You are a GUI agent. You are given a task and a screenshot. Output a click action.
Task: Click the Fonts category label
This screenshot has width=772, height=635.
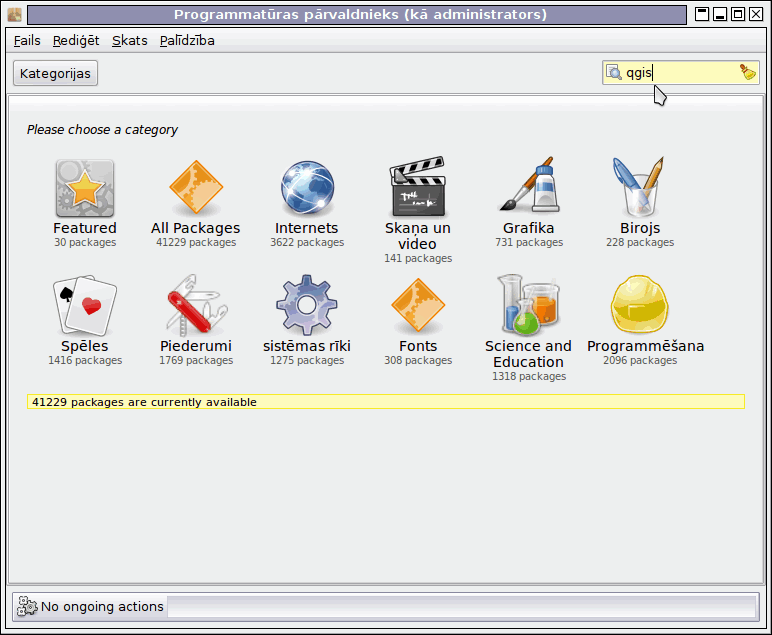click(418, 346)
